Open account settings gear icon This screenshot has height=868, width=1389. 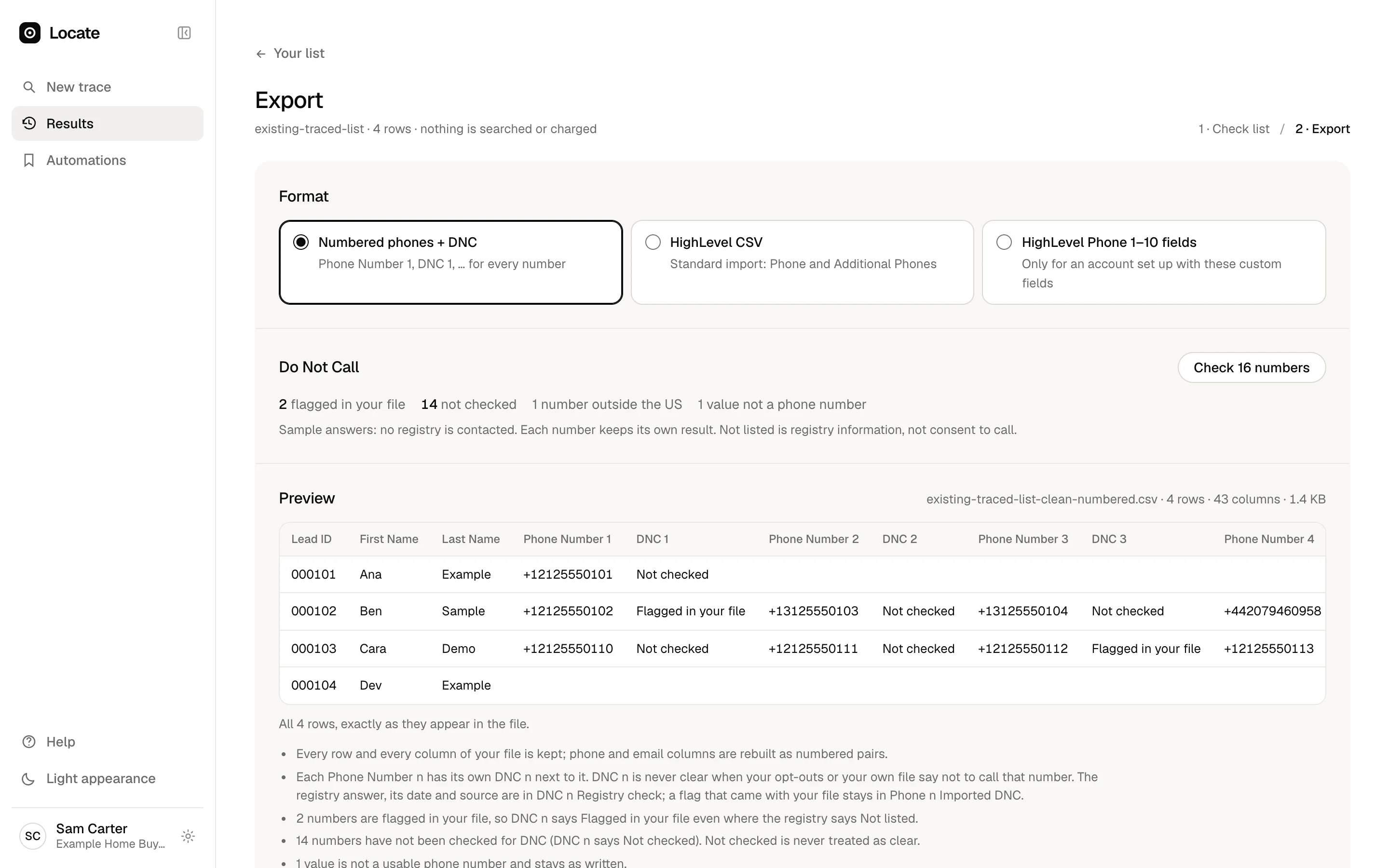[x=188, y=836]
